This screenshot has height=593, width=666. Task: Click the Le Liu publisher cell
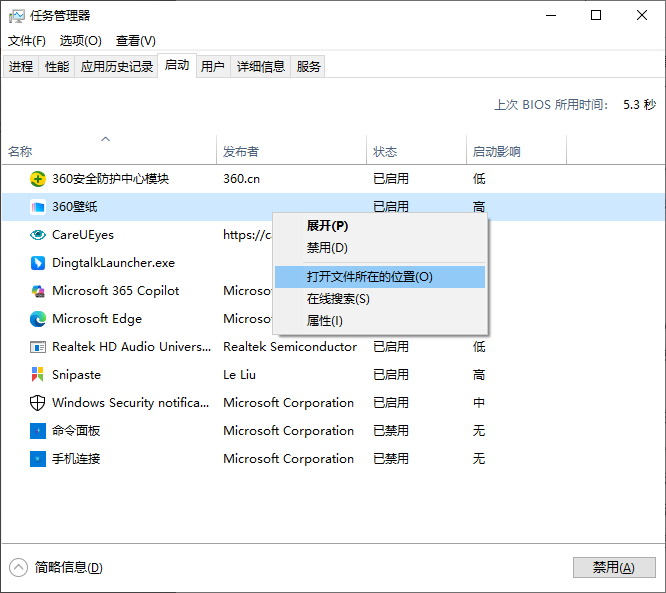pyautogui.click(x=240, y=375)
